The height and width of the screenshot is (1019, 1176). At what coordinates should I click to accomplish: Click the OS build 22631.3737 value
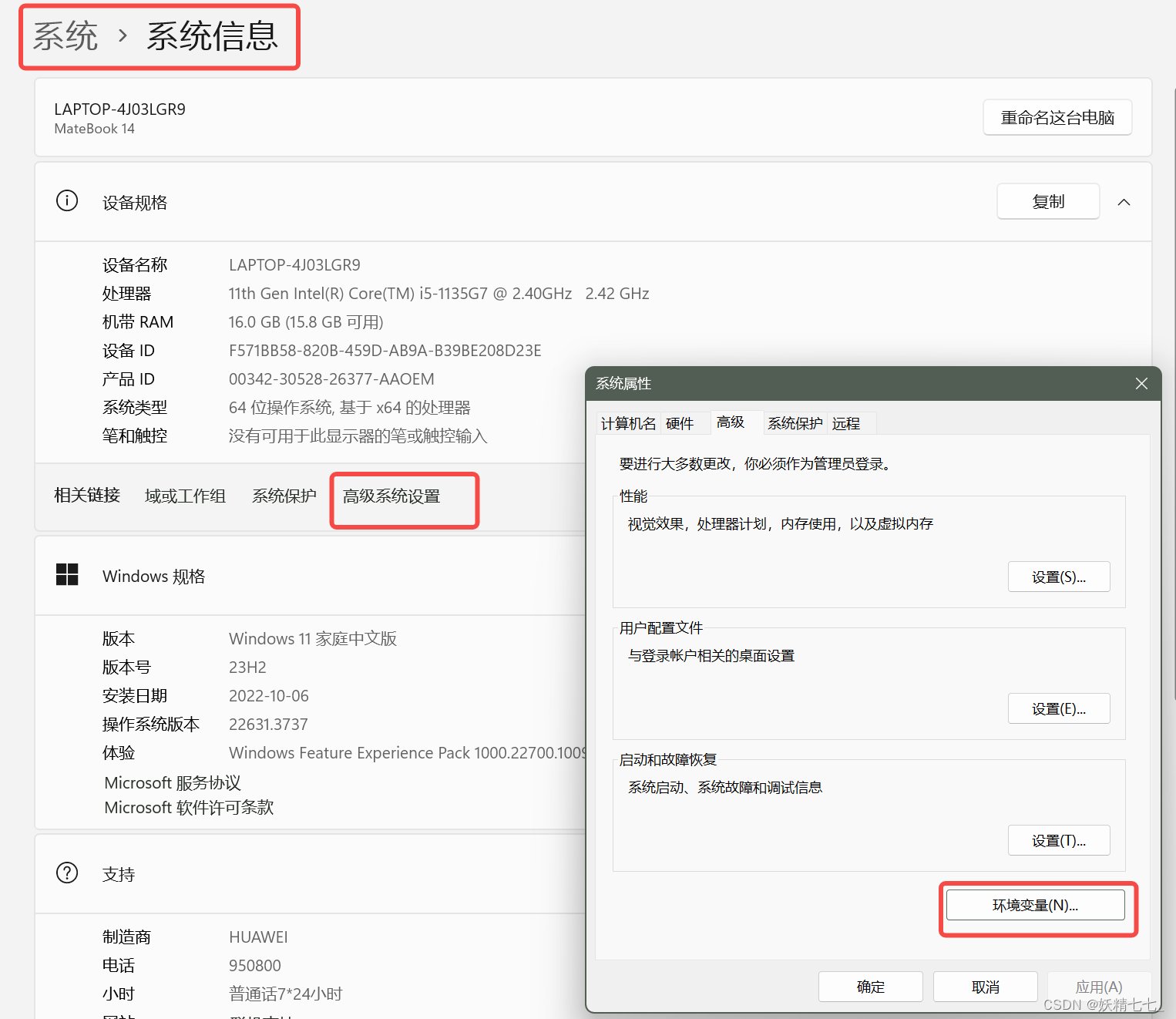click(268, 725)
